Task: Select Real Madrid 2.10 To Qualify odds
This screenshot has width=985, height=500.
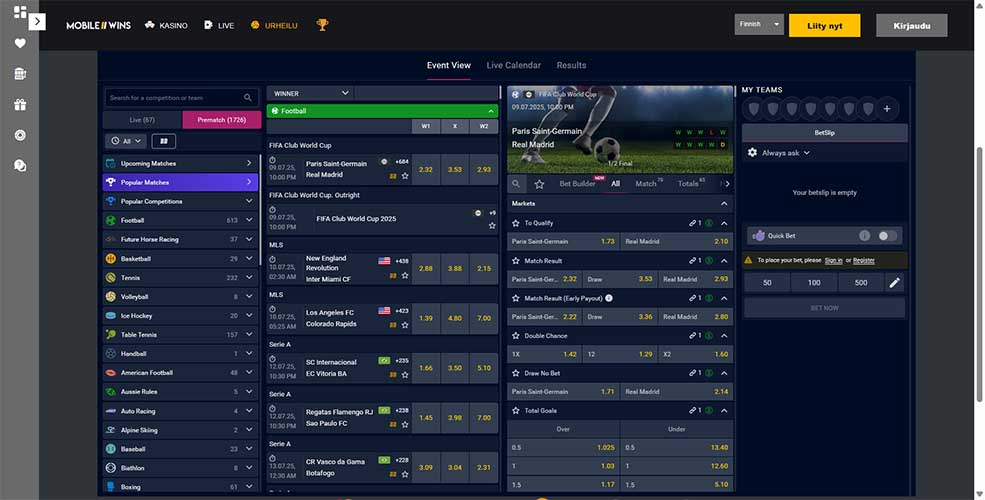Action: (x=677, y=241)
